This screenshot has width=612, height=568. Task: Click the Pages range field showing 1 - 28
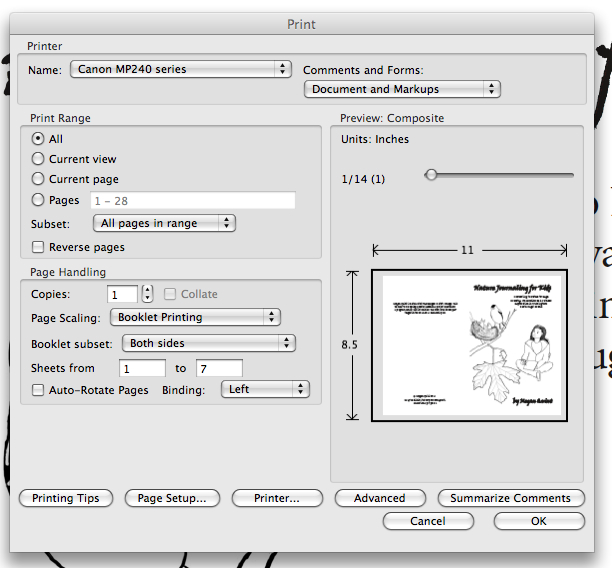click(193, 200)
